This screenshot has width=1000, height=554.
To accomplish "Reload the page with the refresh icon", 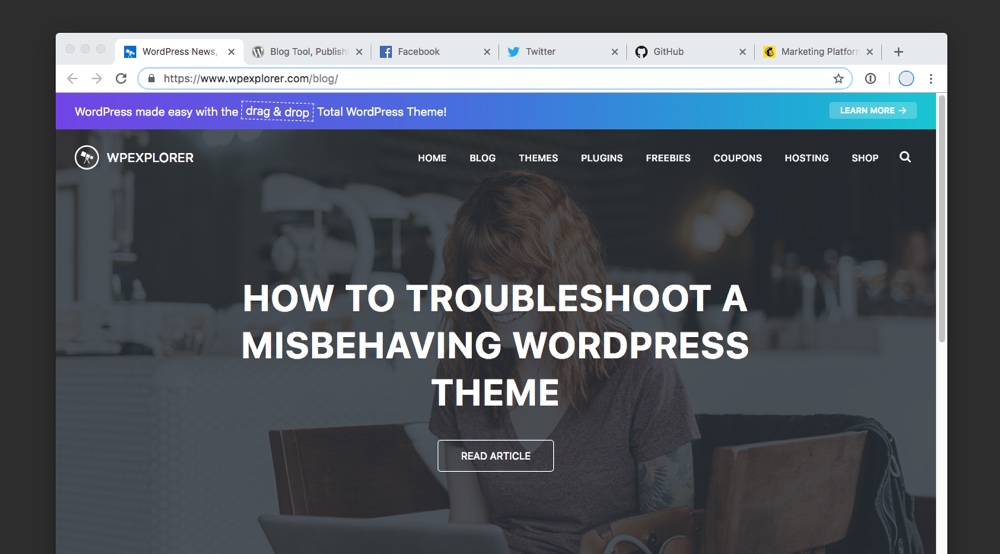I will (x=121, y=78).
